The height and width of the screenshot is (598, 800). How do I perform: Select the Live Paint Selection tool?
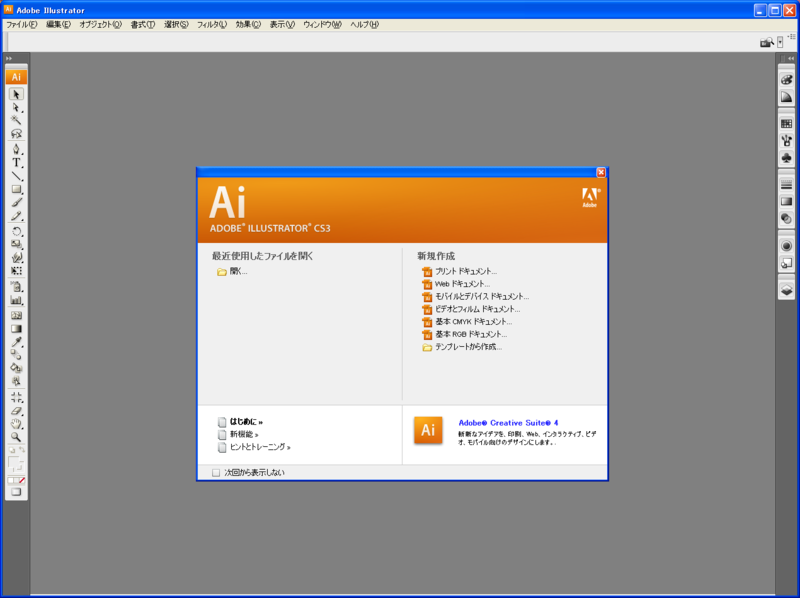tap(16, 381)
